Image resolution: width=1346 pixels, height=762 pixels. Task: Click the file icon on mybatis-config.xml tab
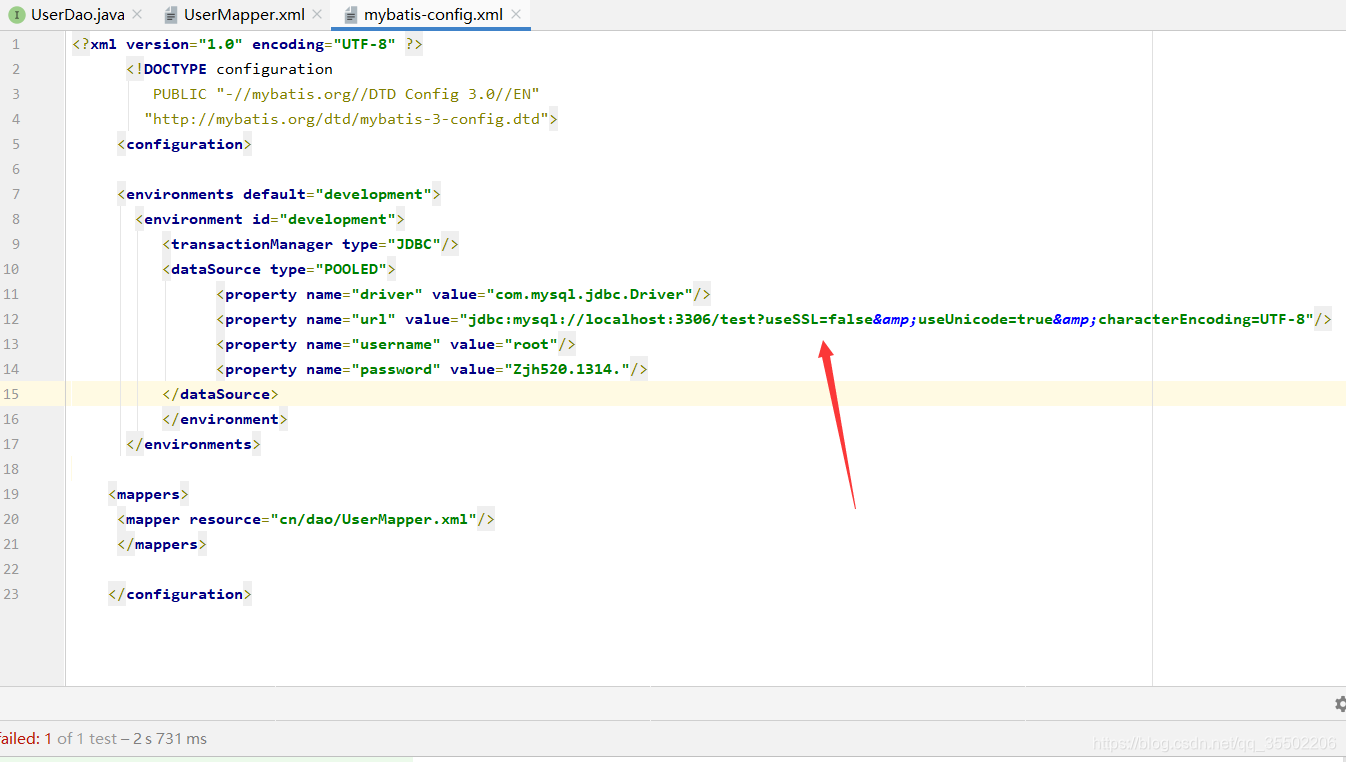pos(349,15)
